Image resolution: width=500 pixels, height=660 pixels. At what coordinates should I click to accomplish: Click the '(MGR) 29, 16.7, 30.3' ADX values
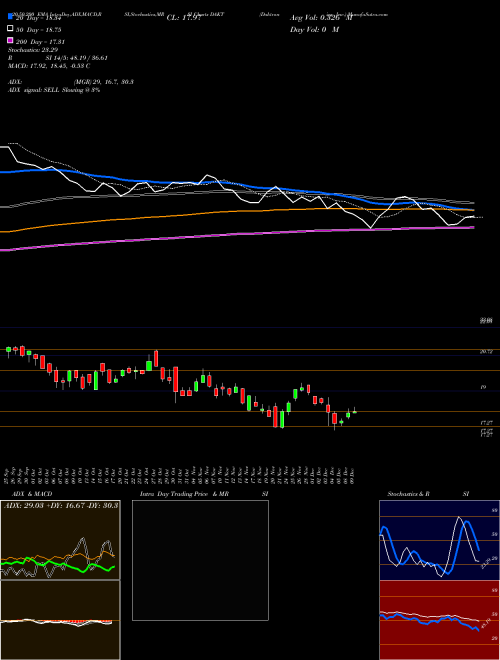(x=104, y=82)
